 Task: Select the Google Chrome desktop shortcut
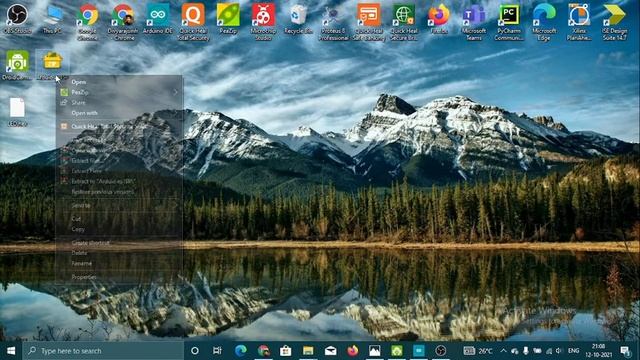coord(88,22)
